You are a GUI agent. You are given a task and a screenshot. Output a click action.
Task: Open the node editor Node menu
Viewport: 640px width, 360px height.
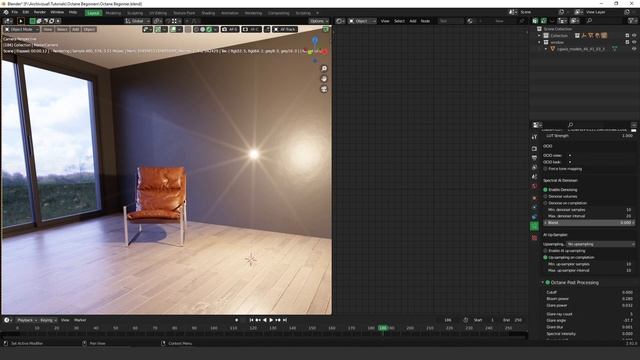(425, 21)
